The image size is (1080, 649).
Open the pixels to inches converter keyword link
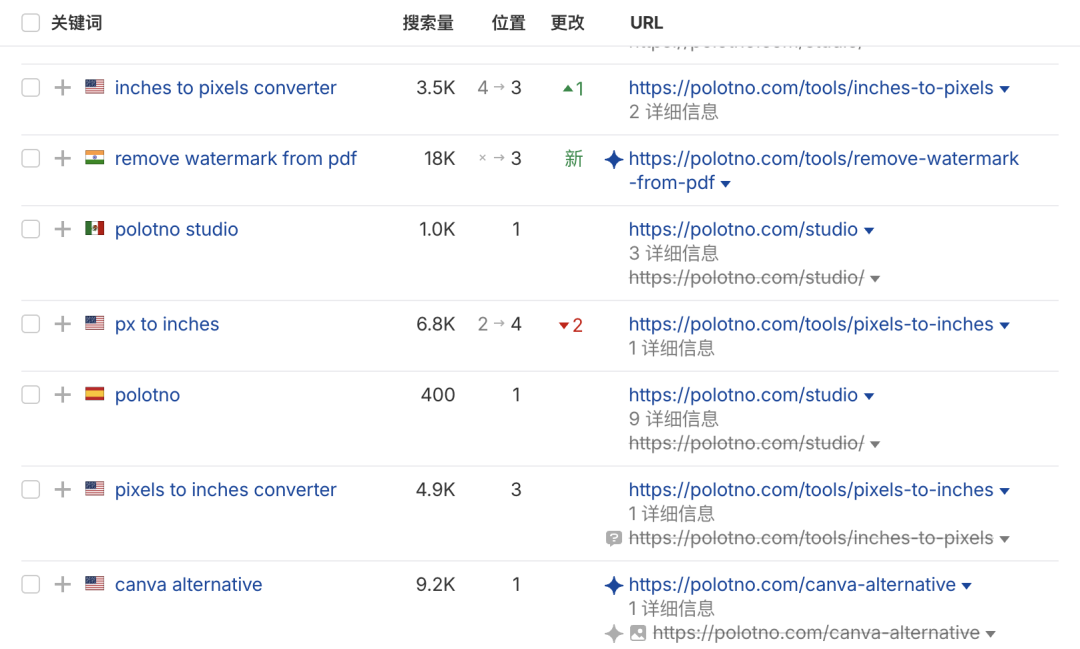click(x=225, y=489)
